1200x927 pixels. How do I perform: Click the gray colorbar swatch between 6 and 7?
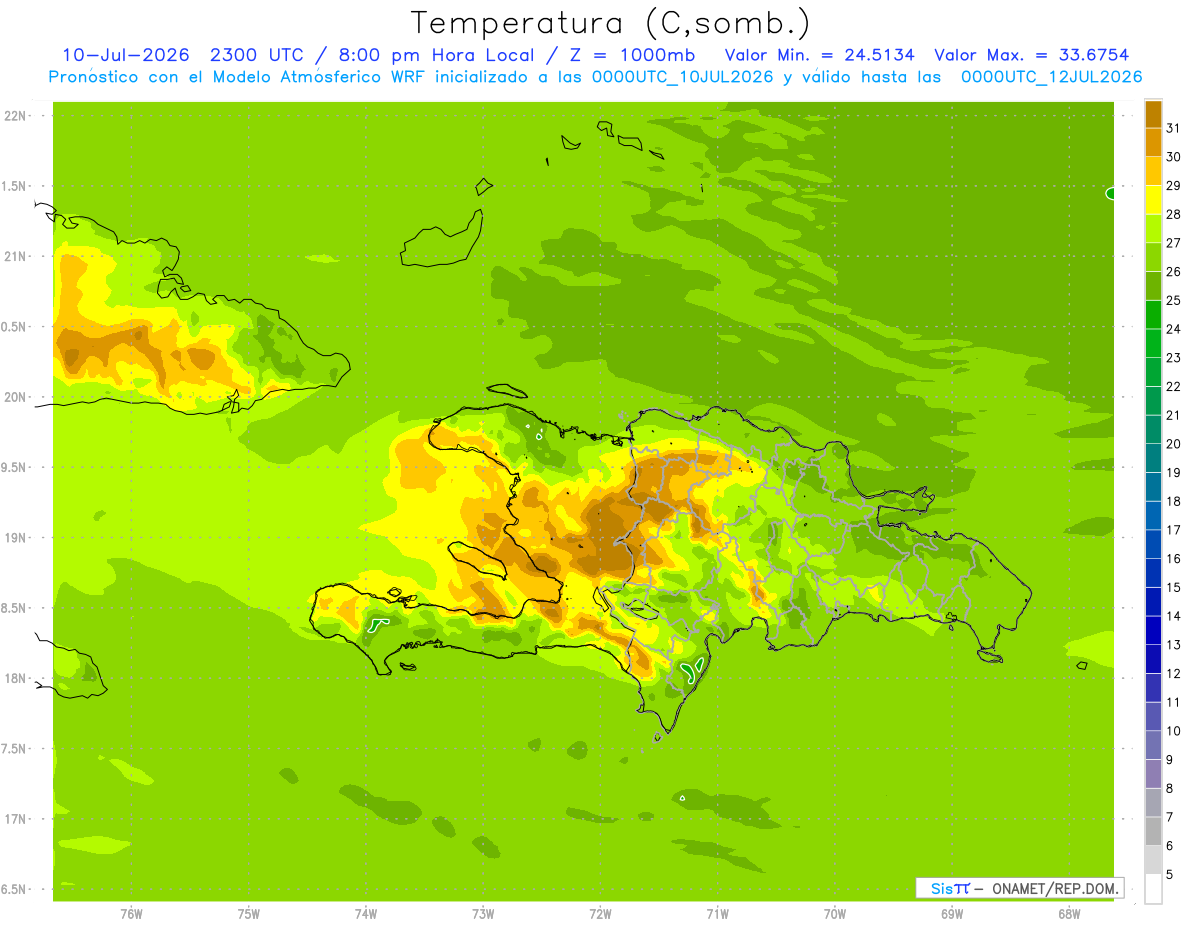click(1153, 831)
